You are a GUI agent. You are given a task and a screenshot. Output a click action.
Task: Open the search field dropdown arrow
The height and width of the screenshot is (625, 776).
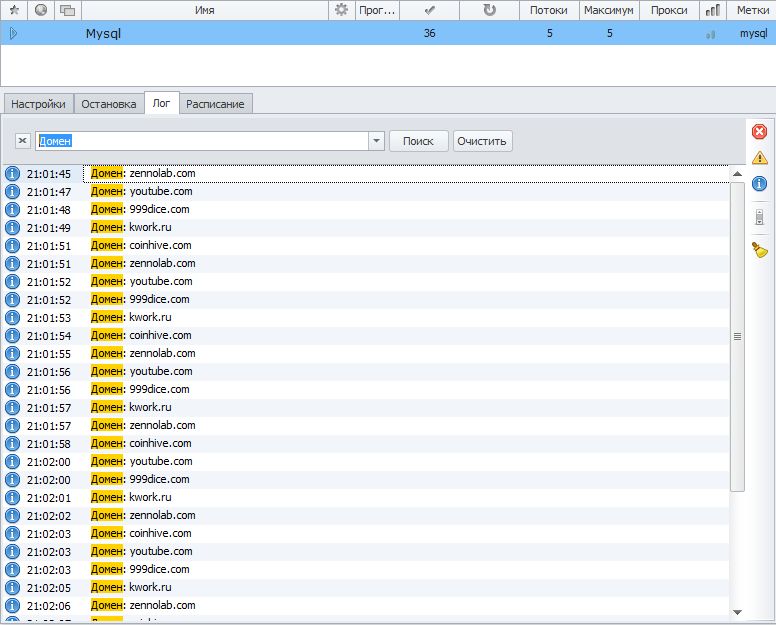(x=376, y=141)
